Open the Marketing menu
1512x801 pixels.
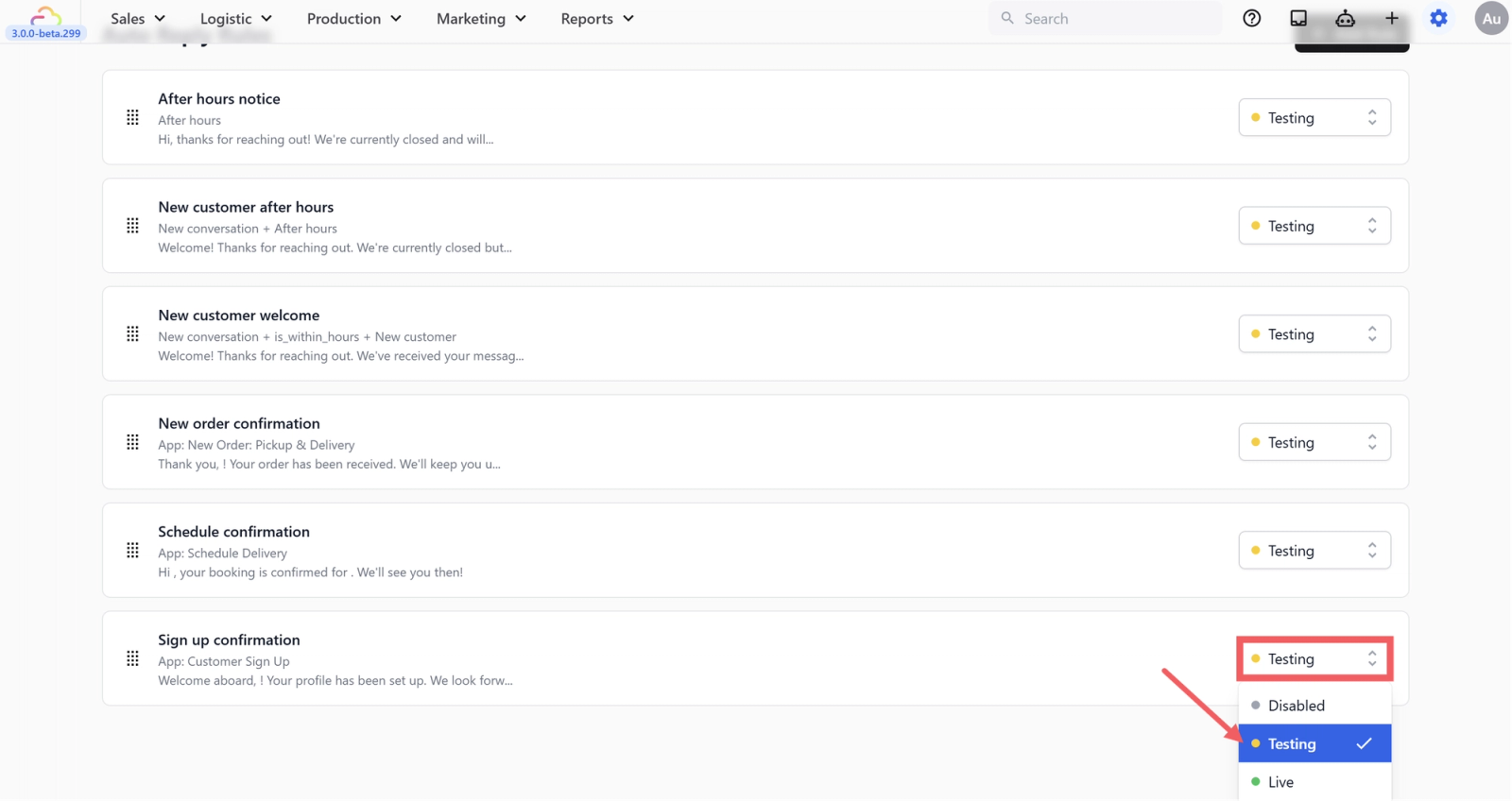481,18
